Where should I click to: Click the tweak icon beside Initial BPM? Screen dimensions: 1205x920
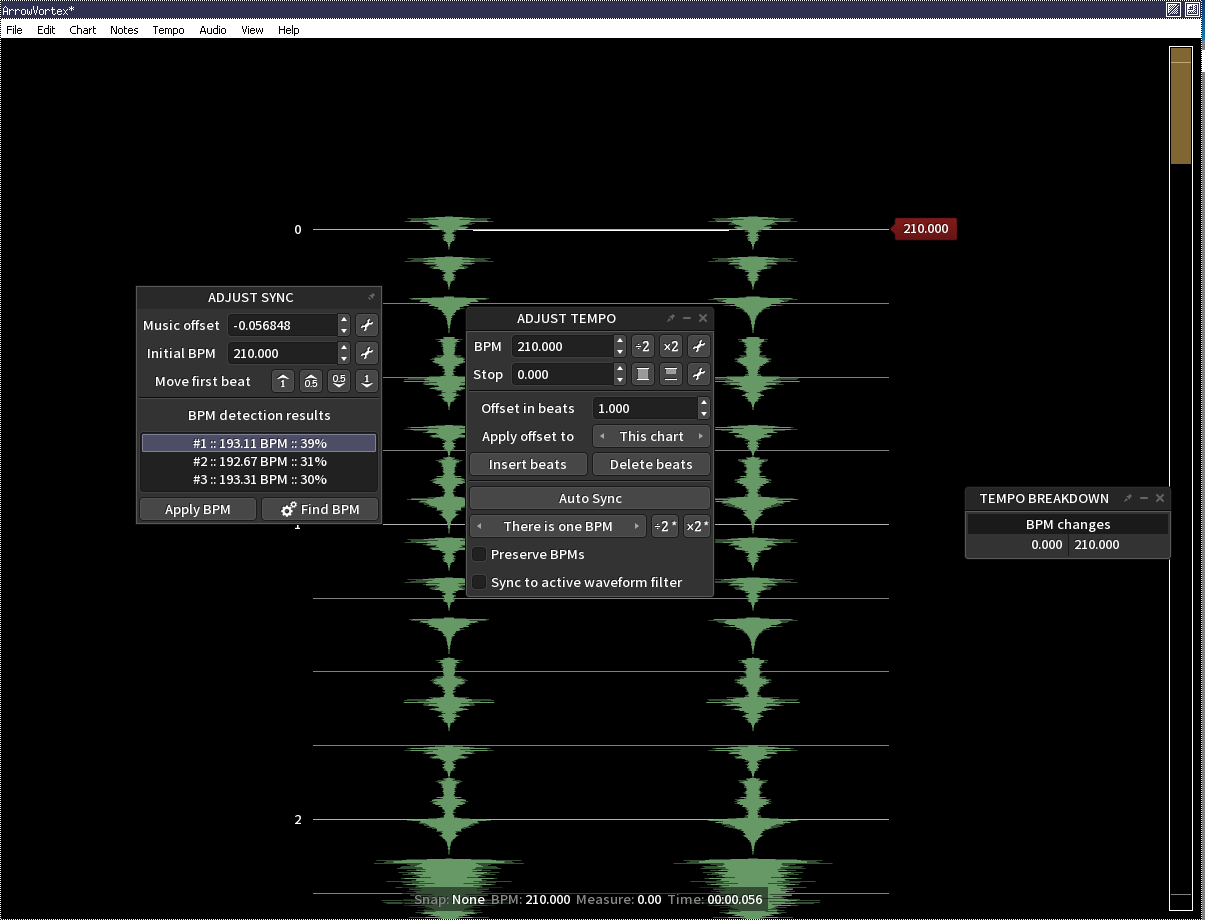coord(367,353)
